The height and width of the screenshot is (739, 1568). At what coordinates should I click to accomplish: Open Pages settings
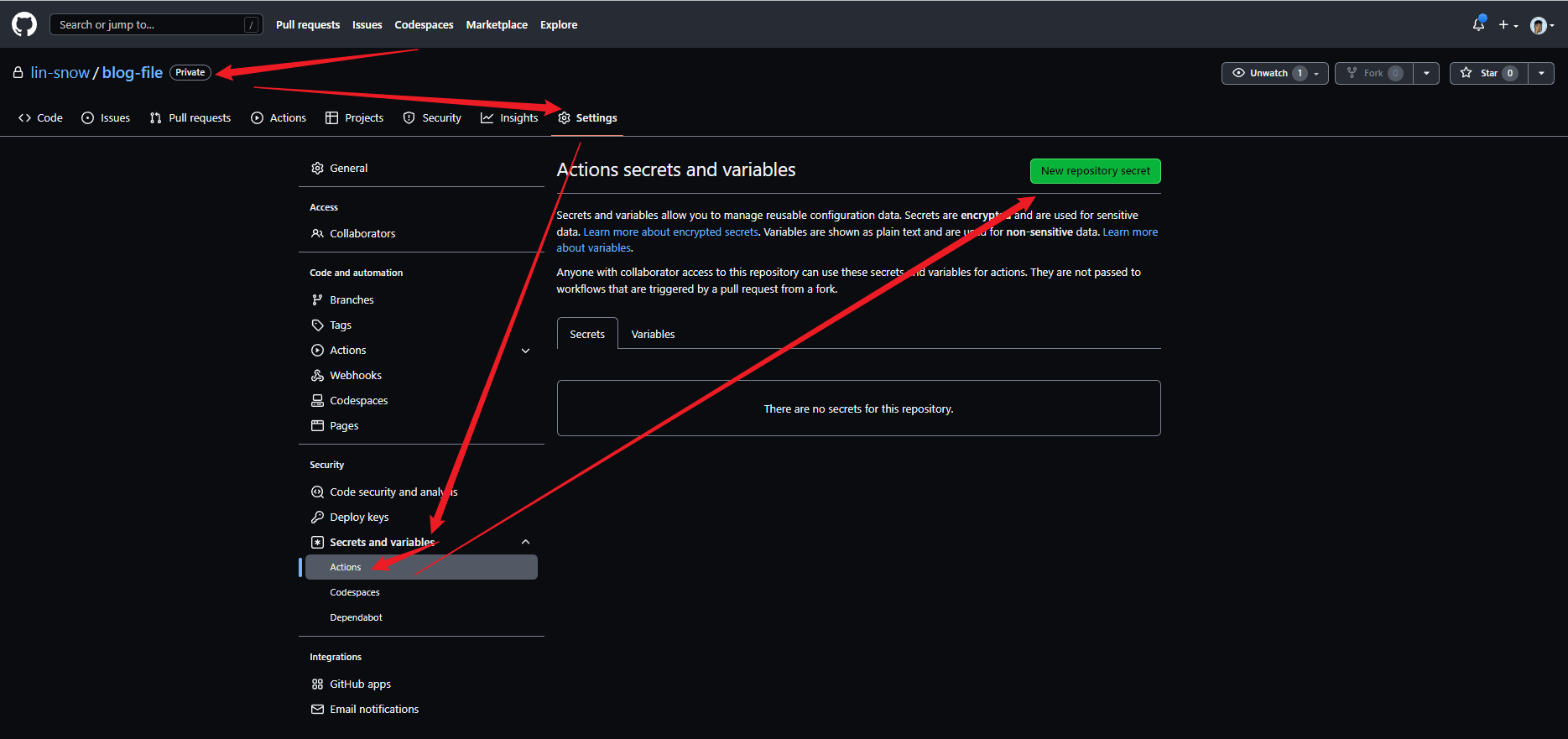(x=421, y=425)
